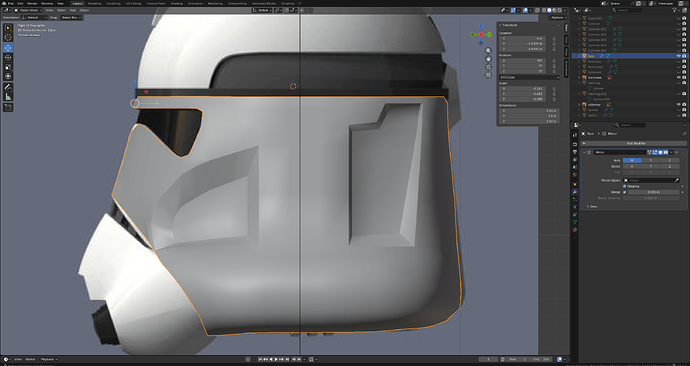
Task: Select the Select Box tool in toolbar
Action: click(x=8, y=28)
